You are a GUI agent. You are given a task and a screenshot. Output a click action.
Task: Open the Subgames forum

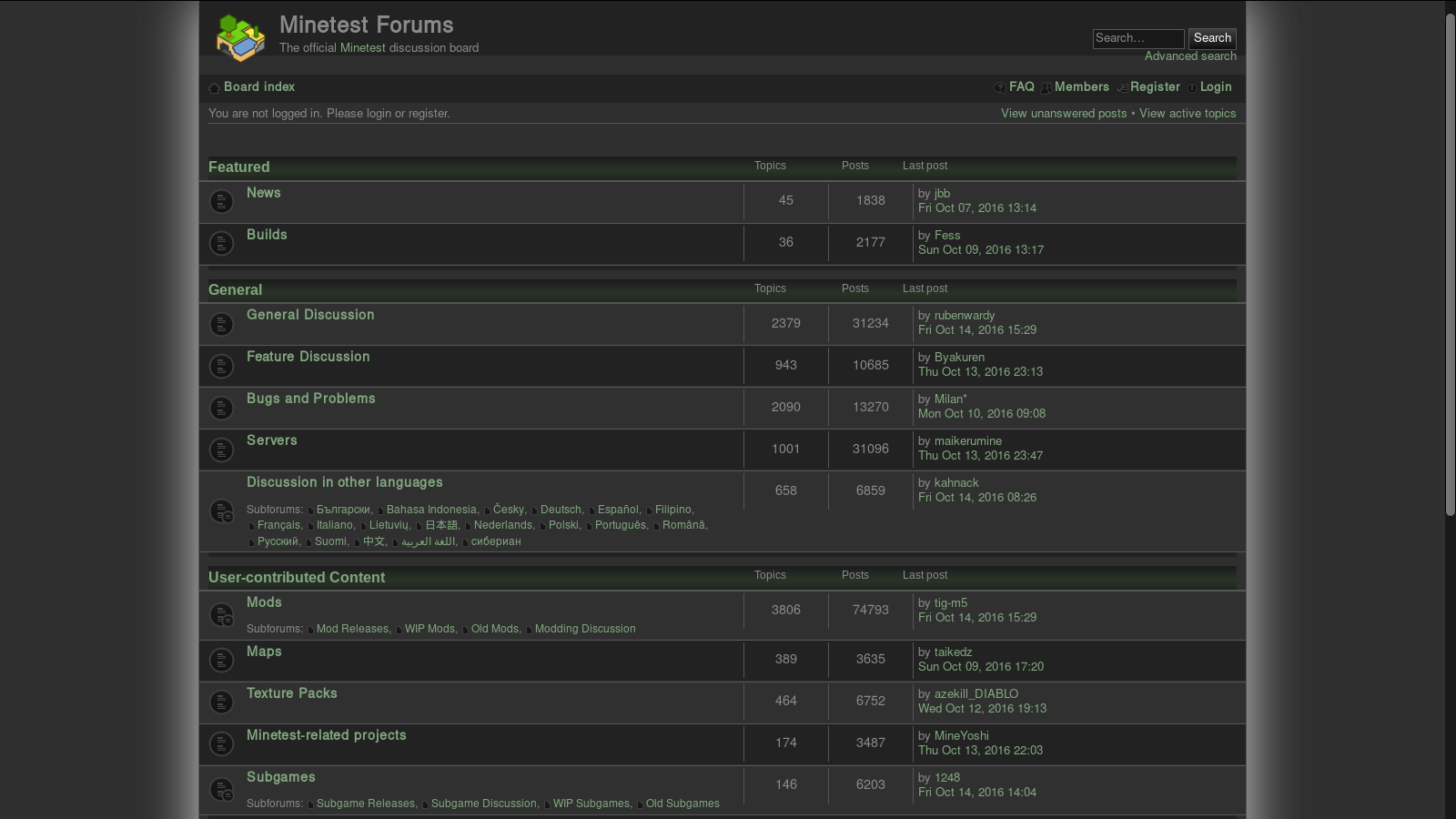click(x=281, y=777)
